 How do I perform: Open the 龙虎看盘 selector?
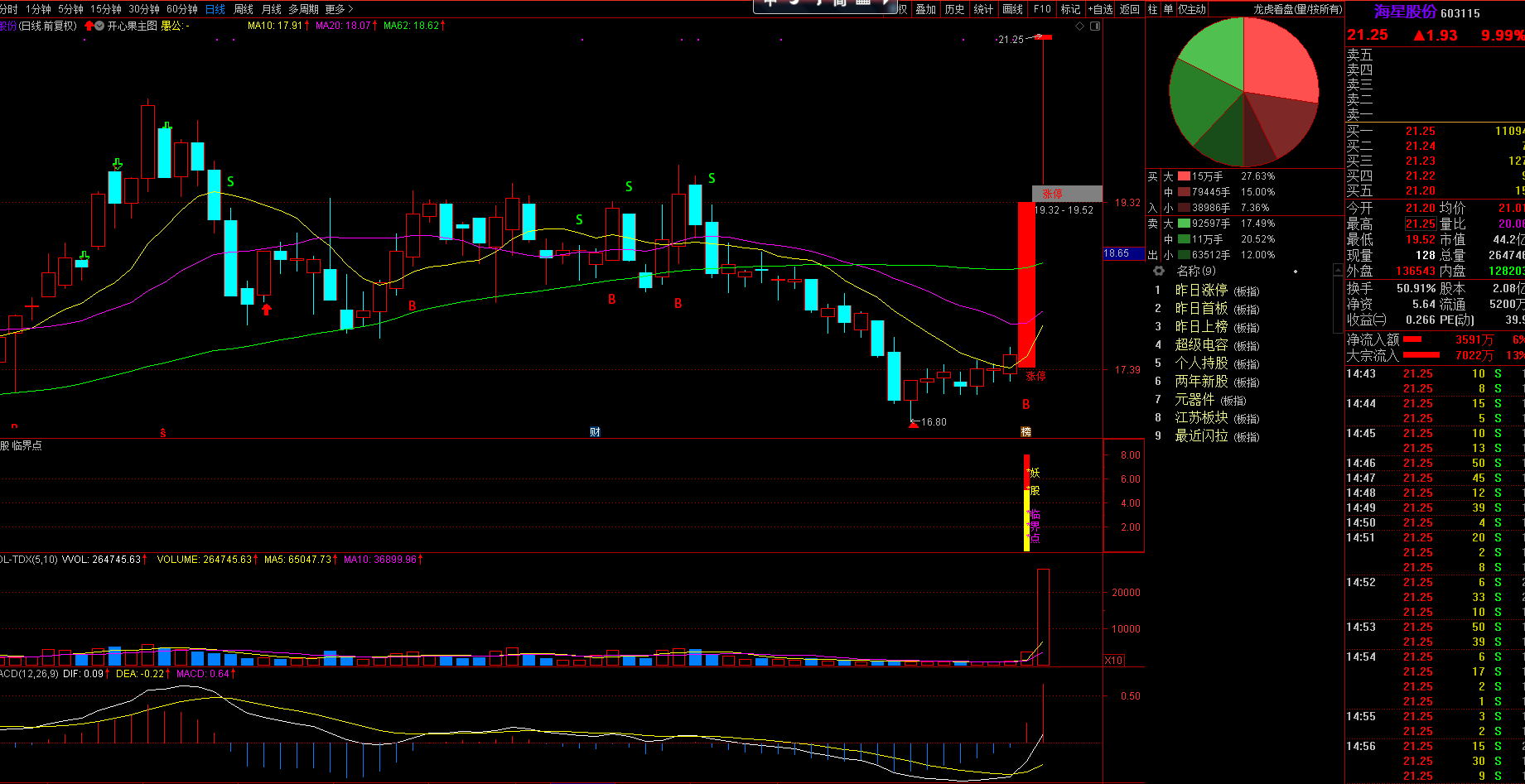[1296, 9]
